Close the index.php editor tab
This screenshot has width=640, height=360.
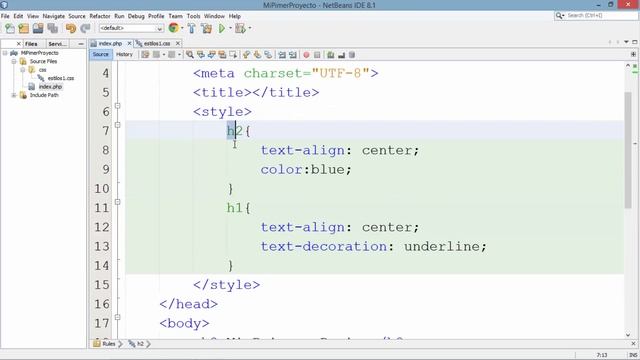coord(129,43)
